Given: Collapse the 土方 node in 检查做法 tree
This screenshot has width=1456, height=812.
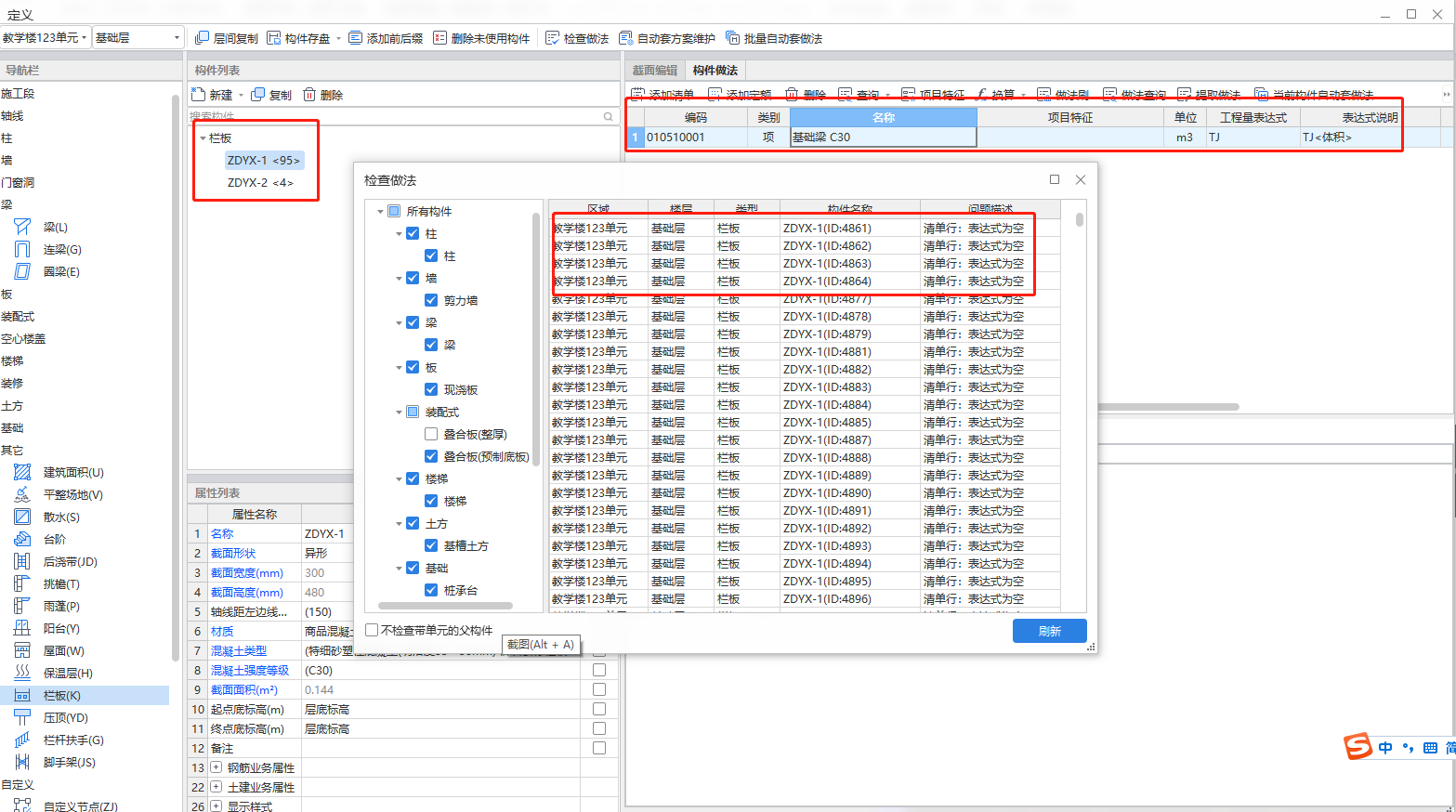Looking at the screenshot, I should click(x=399, y=524).
